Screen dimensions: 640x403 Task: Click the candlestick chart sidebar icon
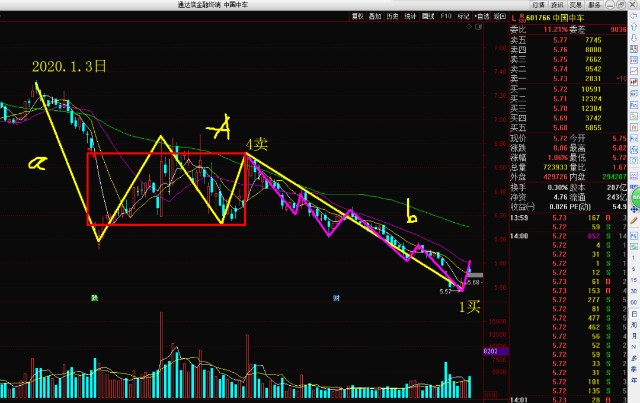click(634, 82)
